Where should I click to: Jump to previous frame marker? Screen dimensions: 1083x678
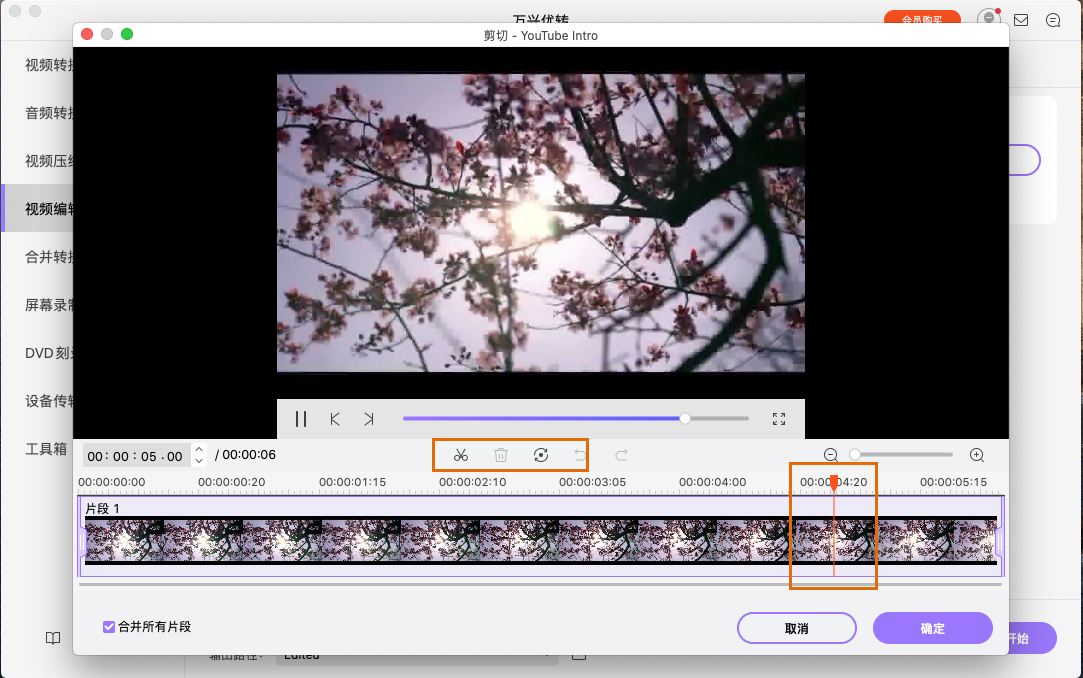335,419
